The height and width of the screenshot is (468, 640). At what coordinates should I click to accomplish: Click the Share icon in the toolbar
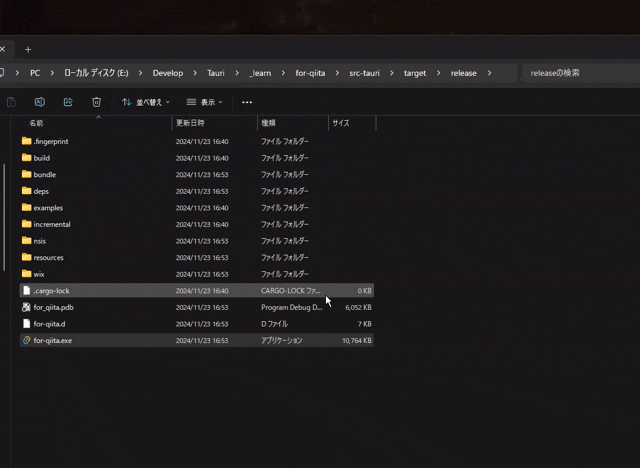(68, 102)
